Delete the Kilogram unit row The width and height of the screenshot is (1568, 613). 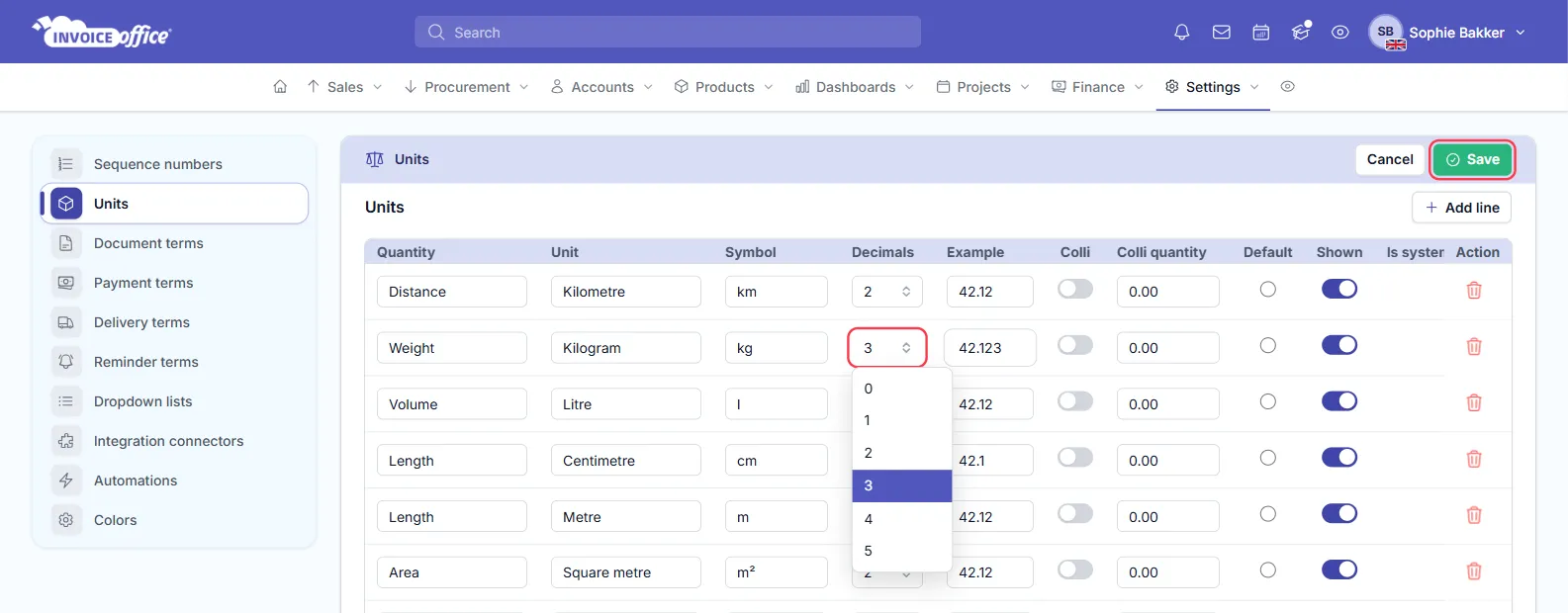(1474, 347)
